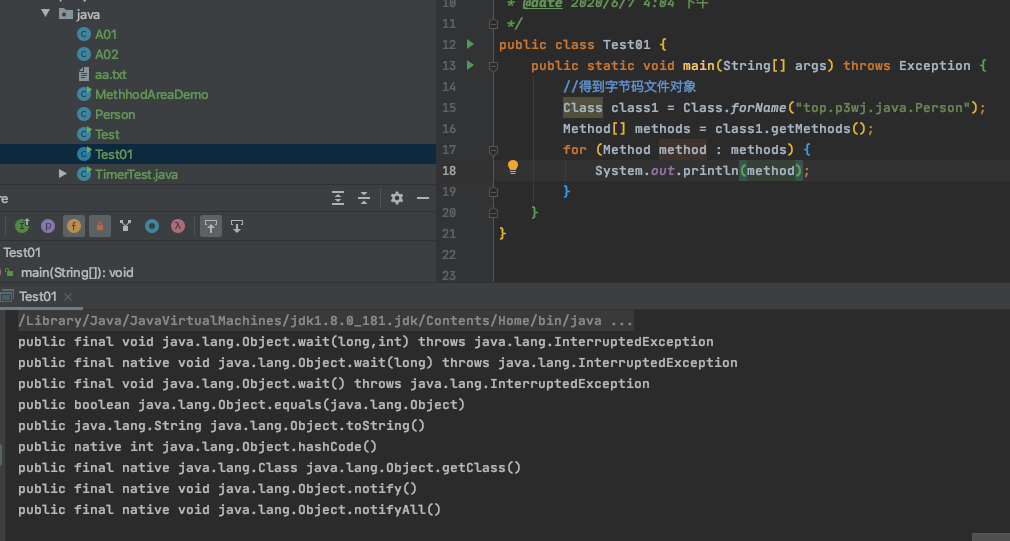Click the MethhodAreaDemo runnable class icon
1010x541 pixels.
pyautogui.click(x=84, y=94)
